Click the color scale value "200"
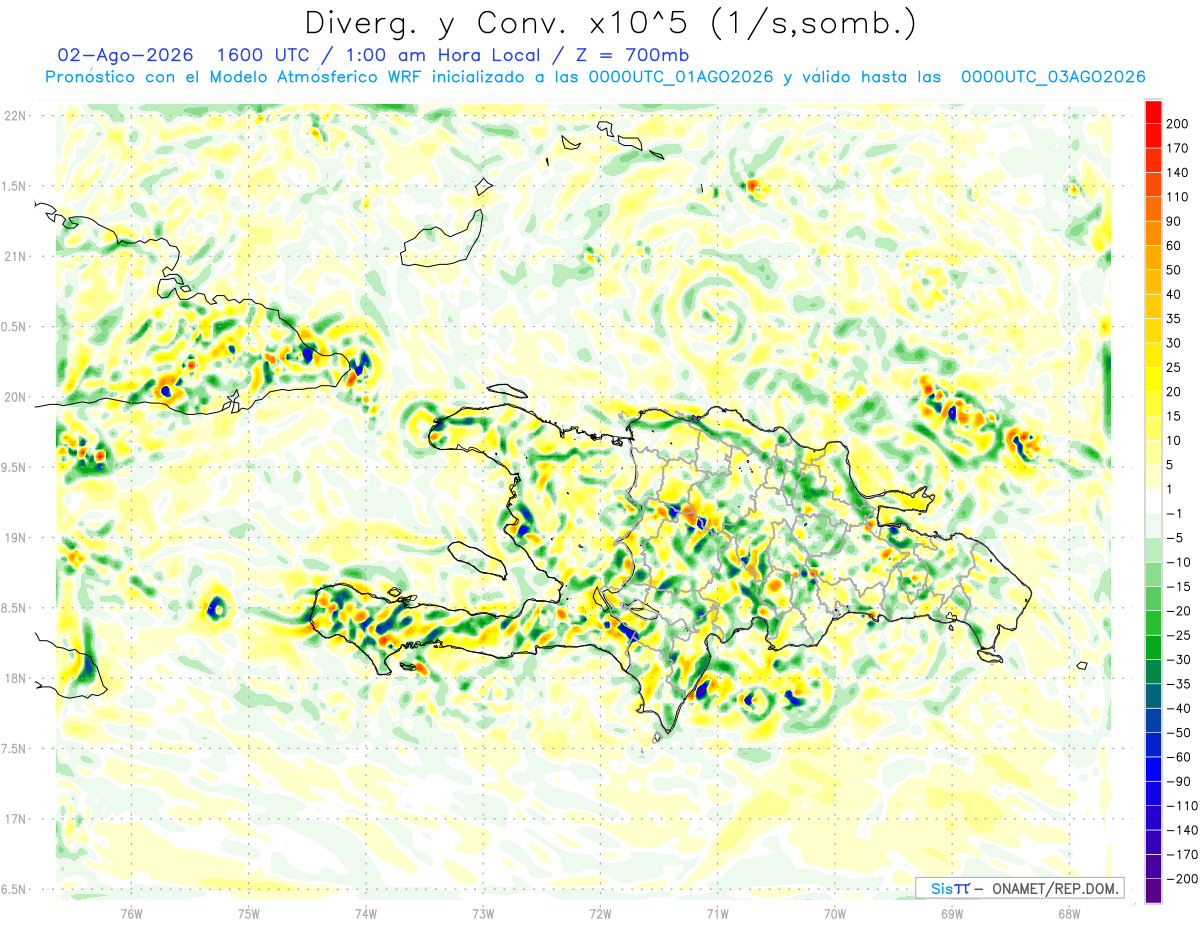Screen dimensions: 1200x927 (1178, 124)
